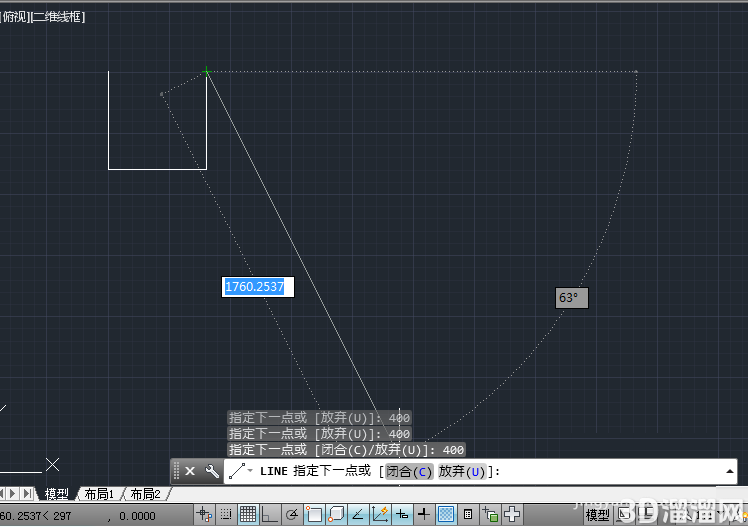
Task: Toggle Infer Constraints in status bar
Action: pos(205,515)
